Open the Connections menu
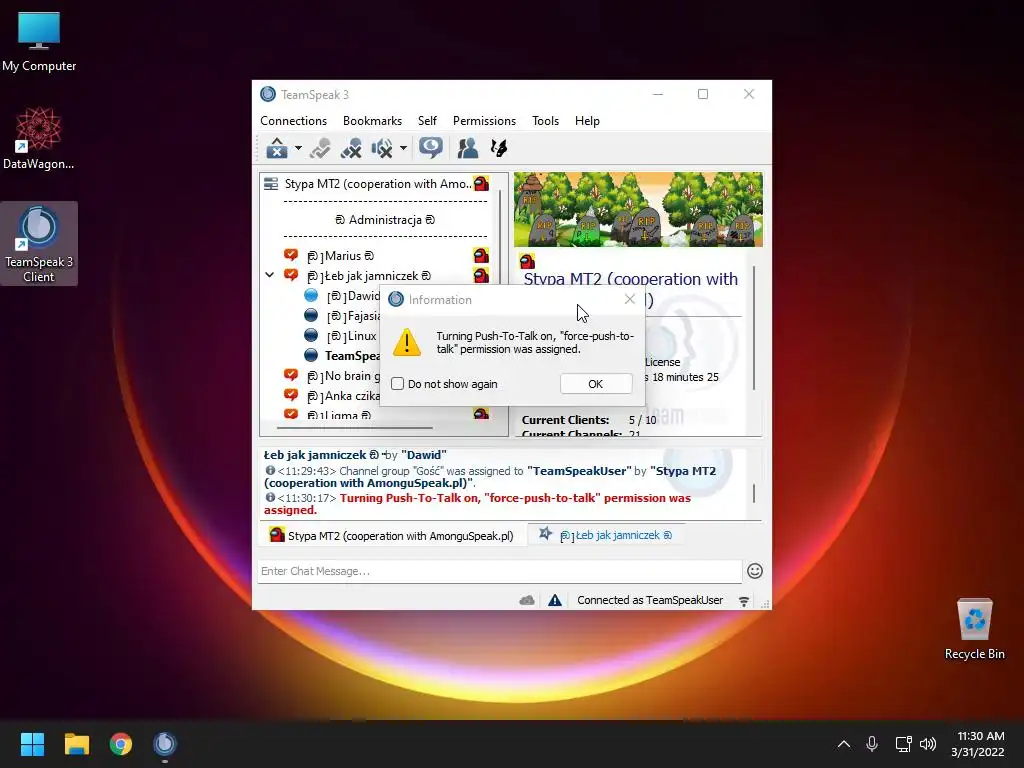The width and height of the screenshot is (1024, 768). pos(293,121)
